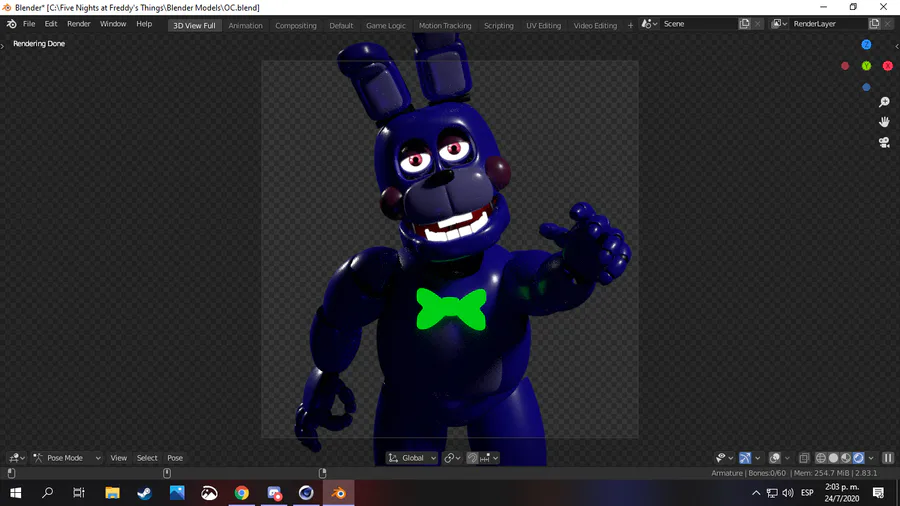Viewport: 900px width, 506px height.
Task: Open the view layer browse dropdown
Action: [x=779, y=24]
